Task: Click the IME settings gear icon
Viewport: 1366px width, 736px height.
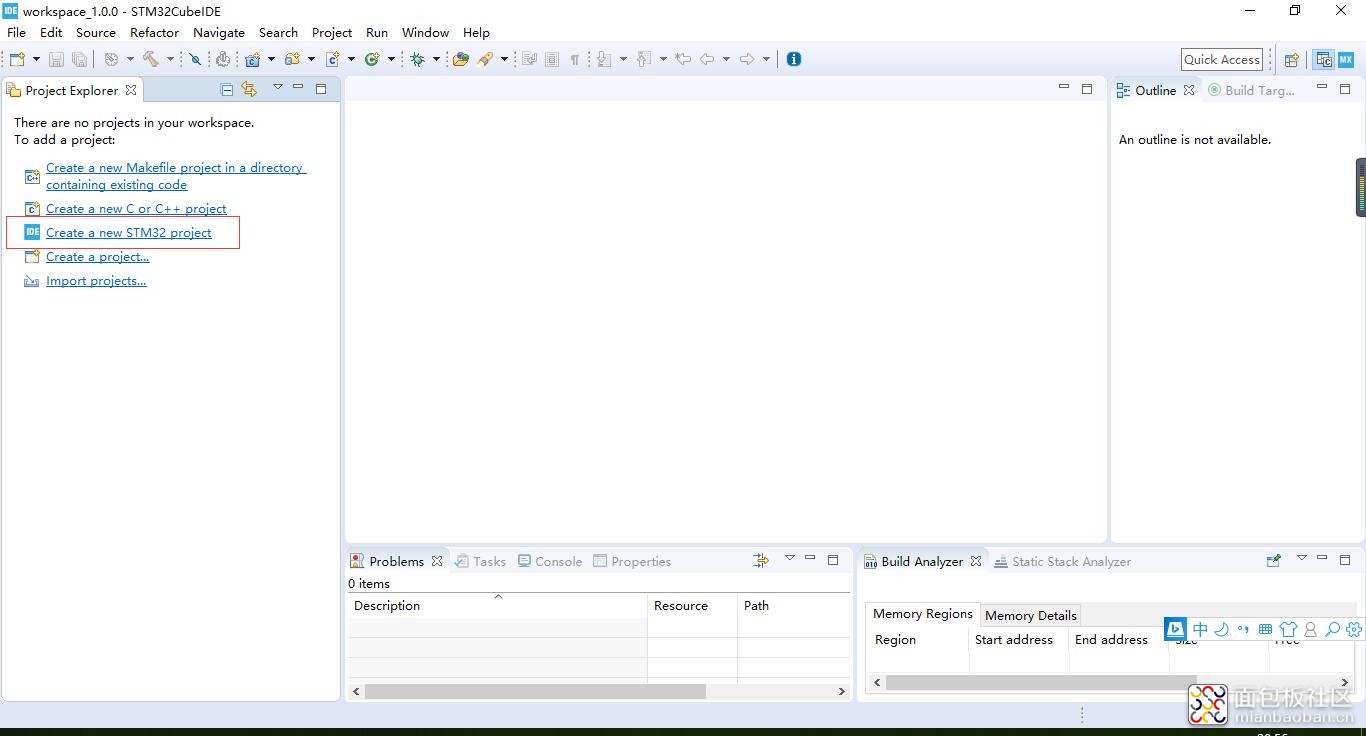Action: (1354, 629)
